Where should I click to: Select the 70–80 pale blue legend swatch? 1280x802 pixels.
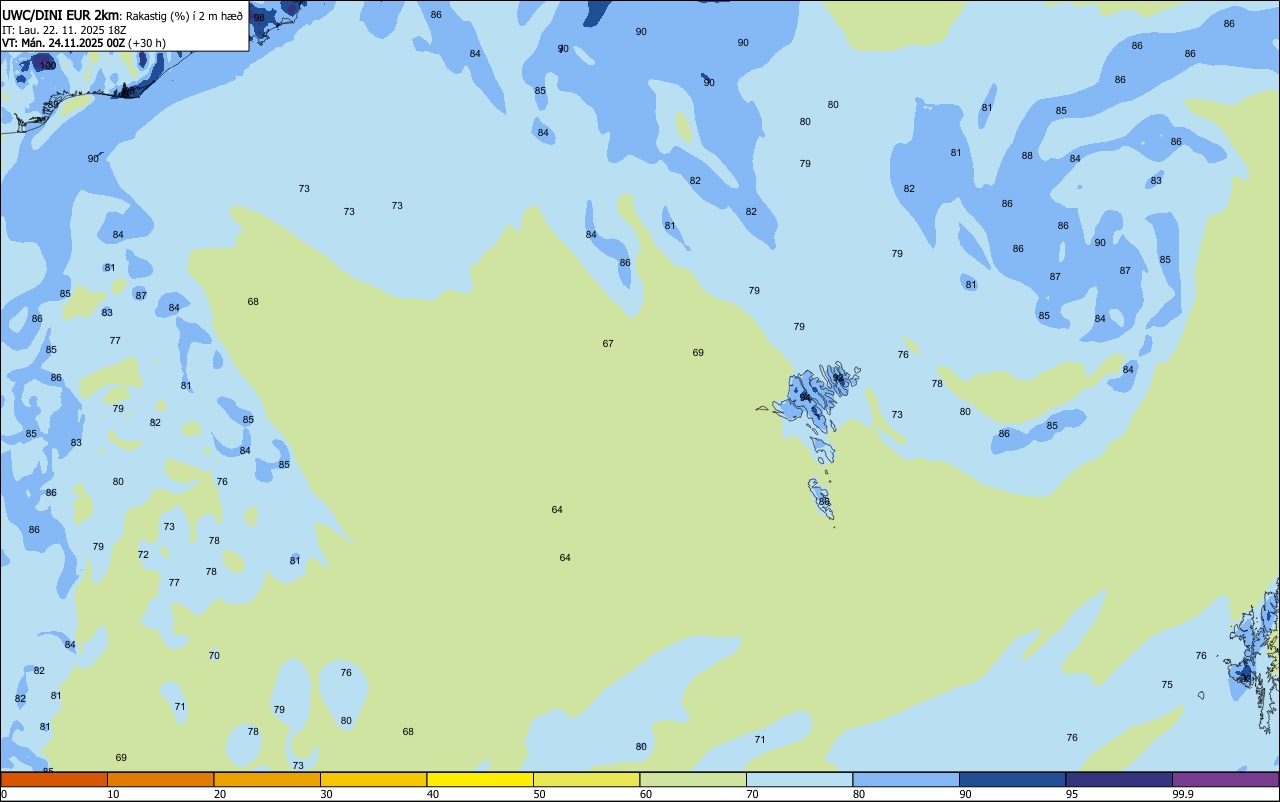(799, 779)
